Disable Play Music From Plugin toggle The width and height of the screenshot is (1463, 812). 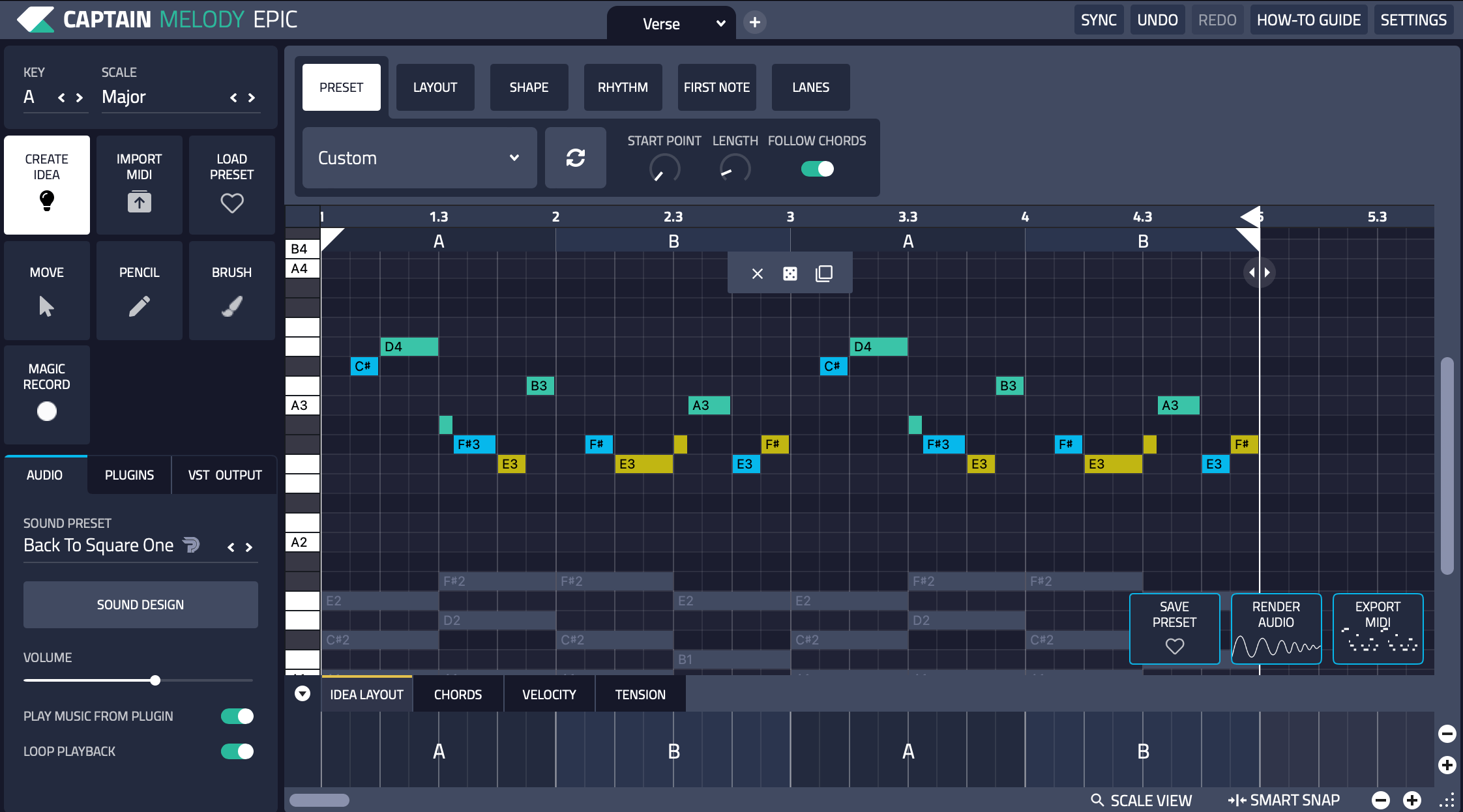pyautogui.click(x=237, y=716)
